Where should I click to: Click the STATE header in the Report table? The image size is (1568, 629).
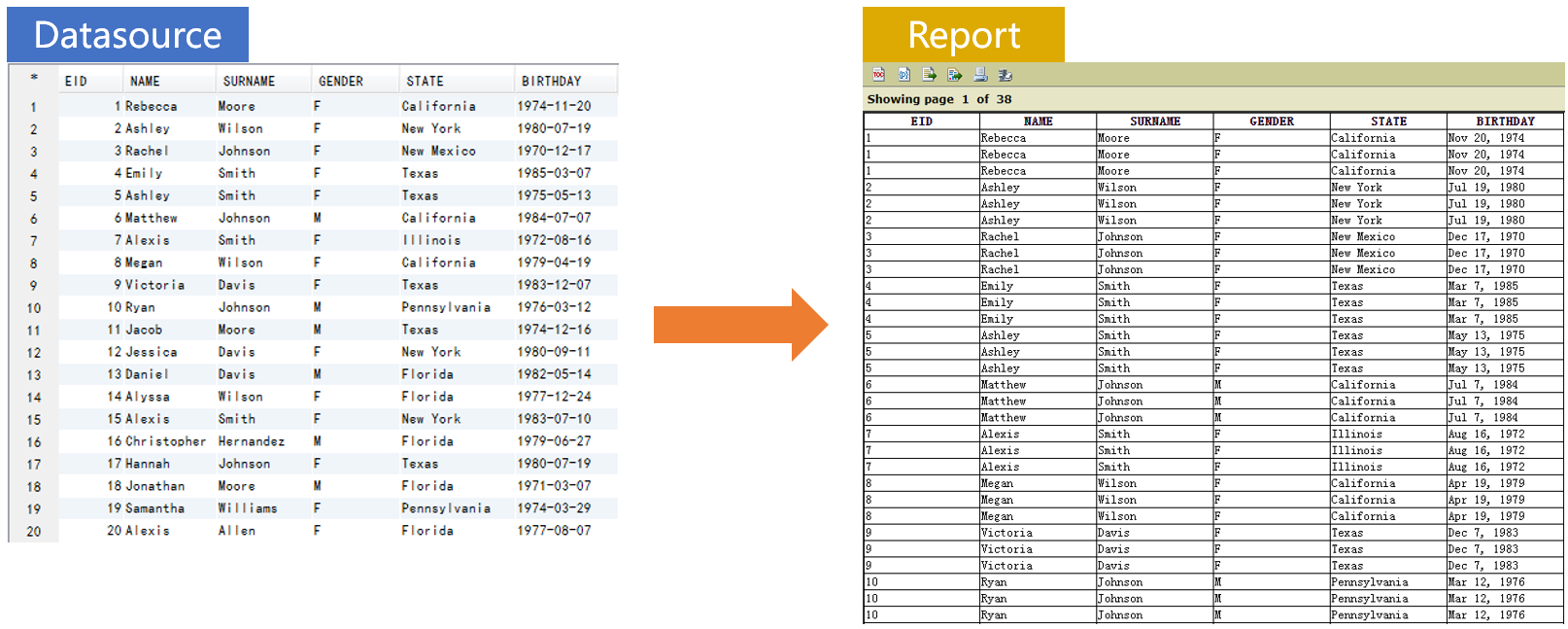tap(1388, 122)
